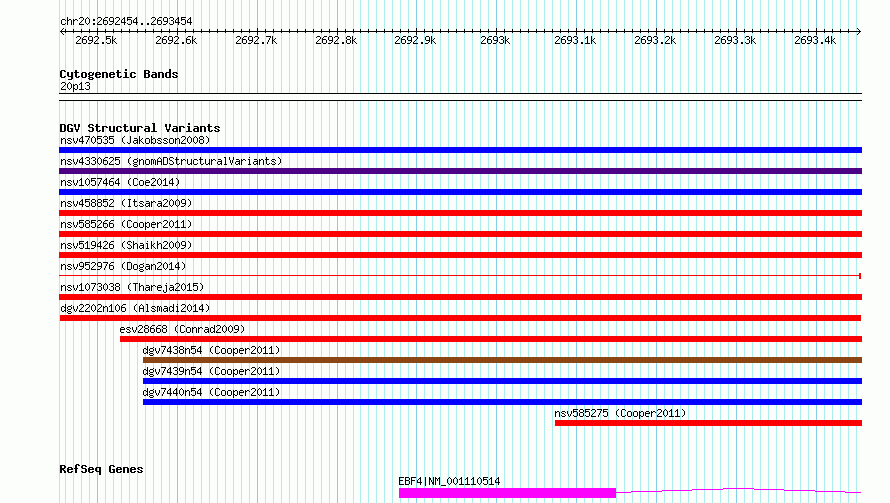Image resolution: width=890 pixels, height=503 pixels.
Task: Click the blue bar of nsv470535
Action: [x=460, y=150]
